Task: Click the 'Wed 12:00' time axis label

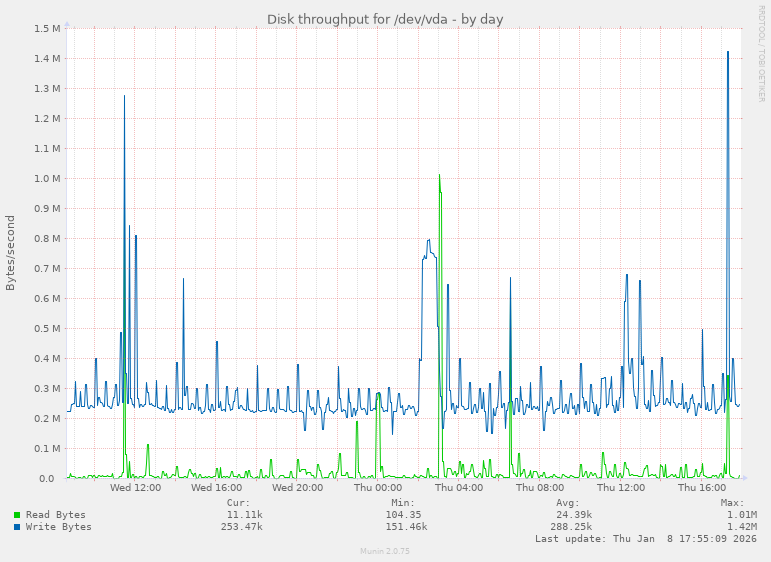Action: 135,488
